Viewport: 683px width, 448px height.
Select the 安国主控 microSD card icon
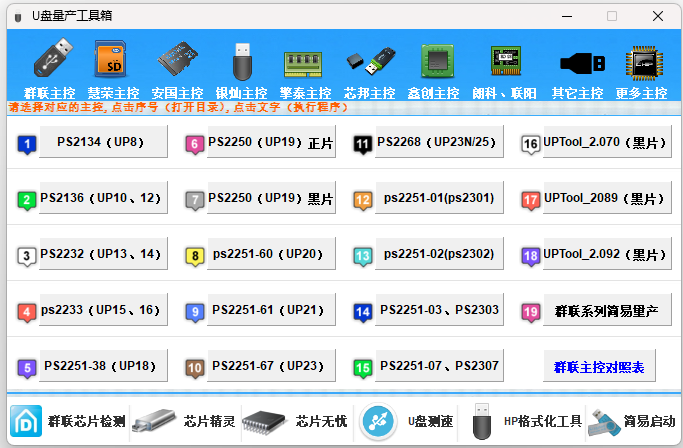pyautogui.click(x=177, y=59)
